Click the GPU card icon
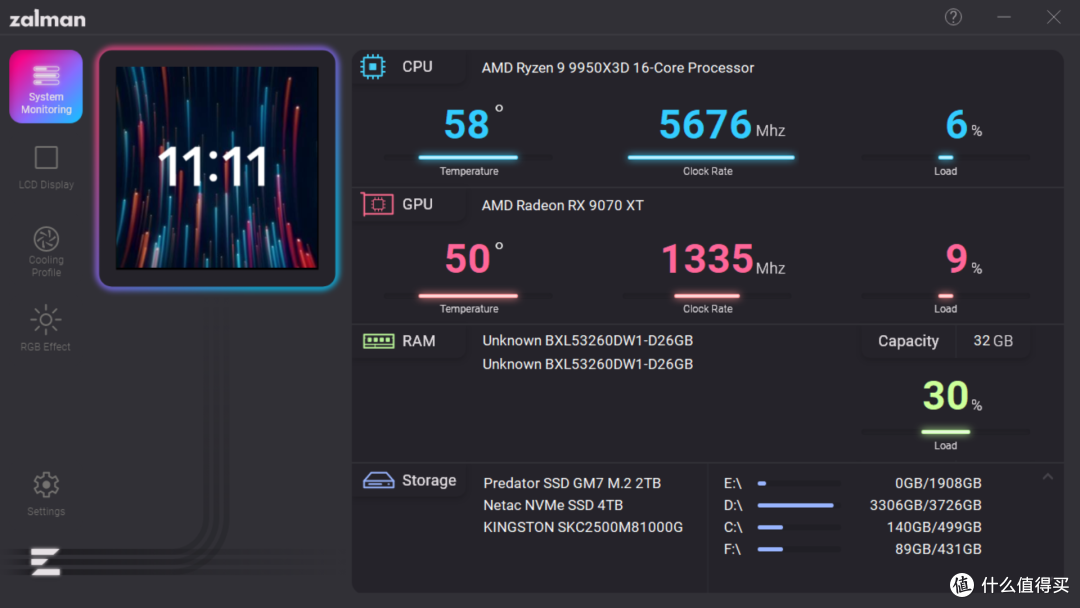 click(x=377, y=205)
